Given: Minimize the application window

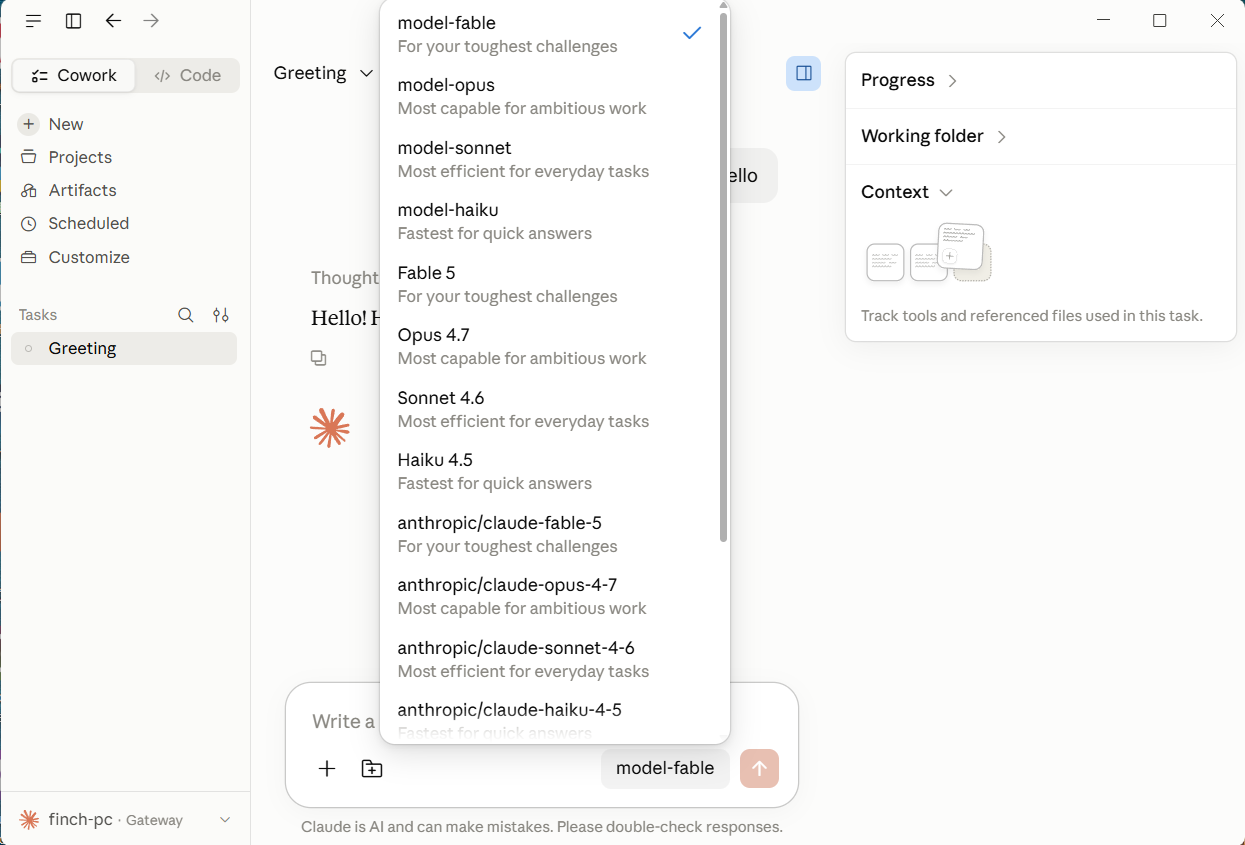Looking at the screenshot, I should [x=1104, y=21].
